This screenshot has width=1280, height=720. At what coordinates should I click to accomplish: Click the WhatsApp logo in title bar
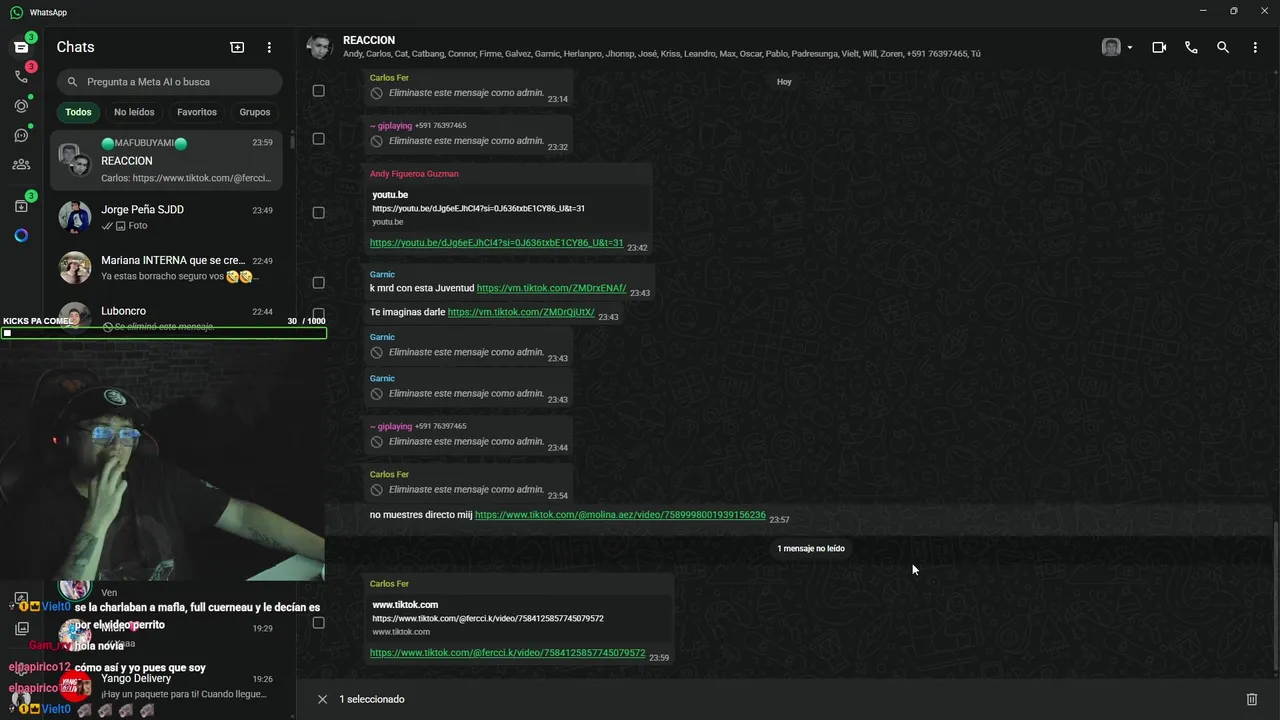coord(16,12)
